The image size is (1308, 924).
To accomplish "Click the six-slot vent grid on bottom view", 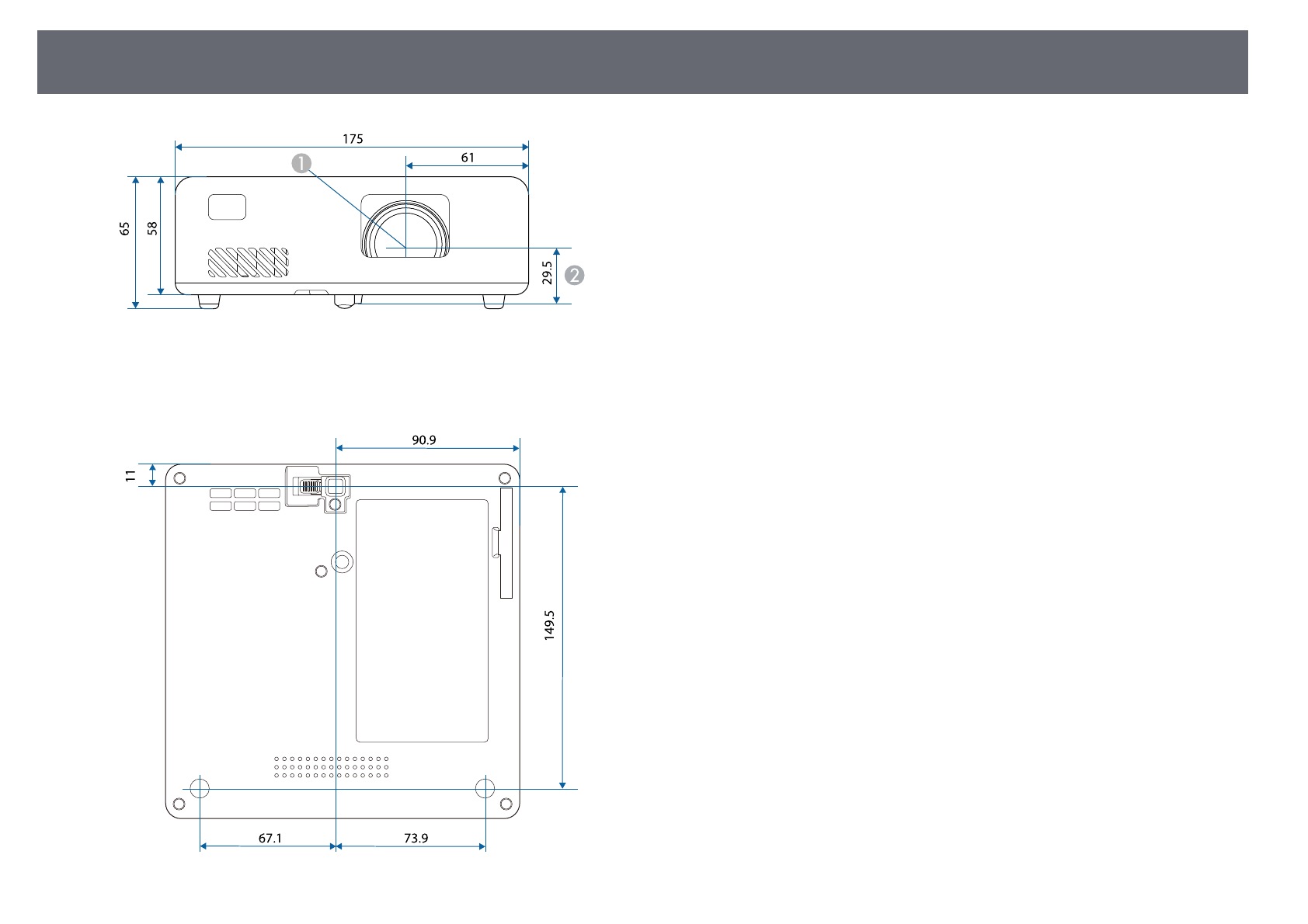I will tap(245, 499).
